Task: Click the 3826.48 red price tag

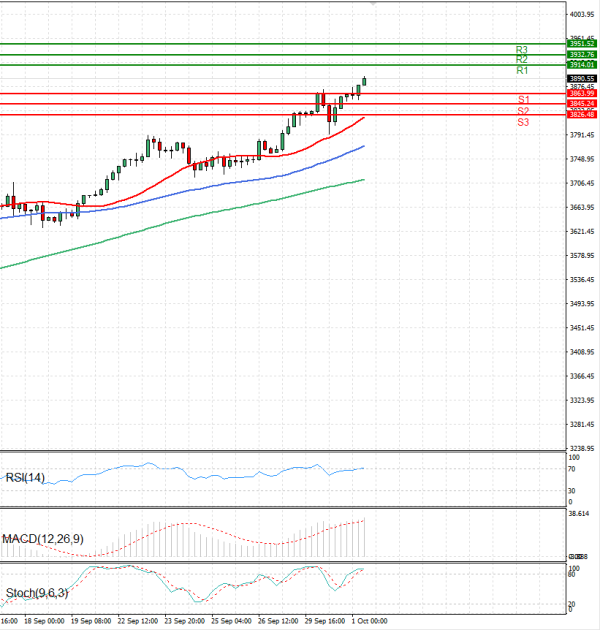Action: [x=581, y=114]
